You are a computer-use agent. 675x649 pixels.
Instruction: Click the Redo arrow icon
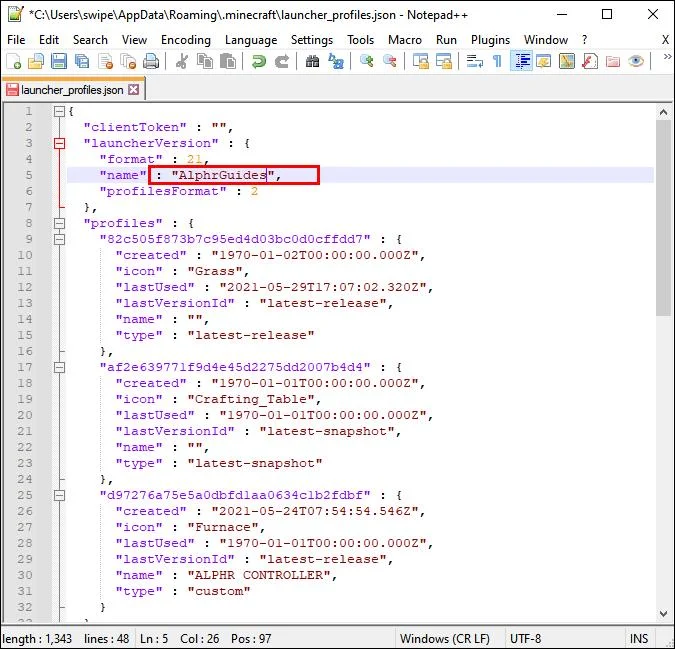(282, 61)
